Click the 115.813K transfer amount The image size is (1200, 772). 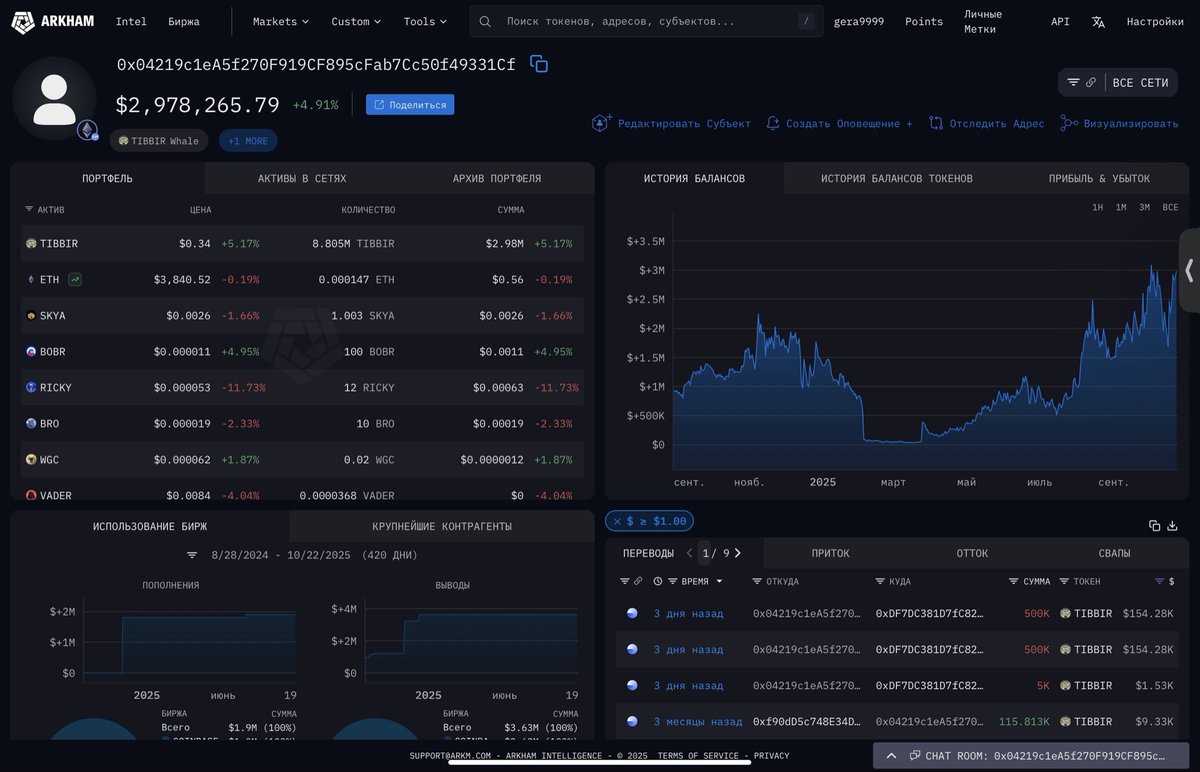pos(1024,722)
